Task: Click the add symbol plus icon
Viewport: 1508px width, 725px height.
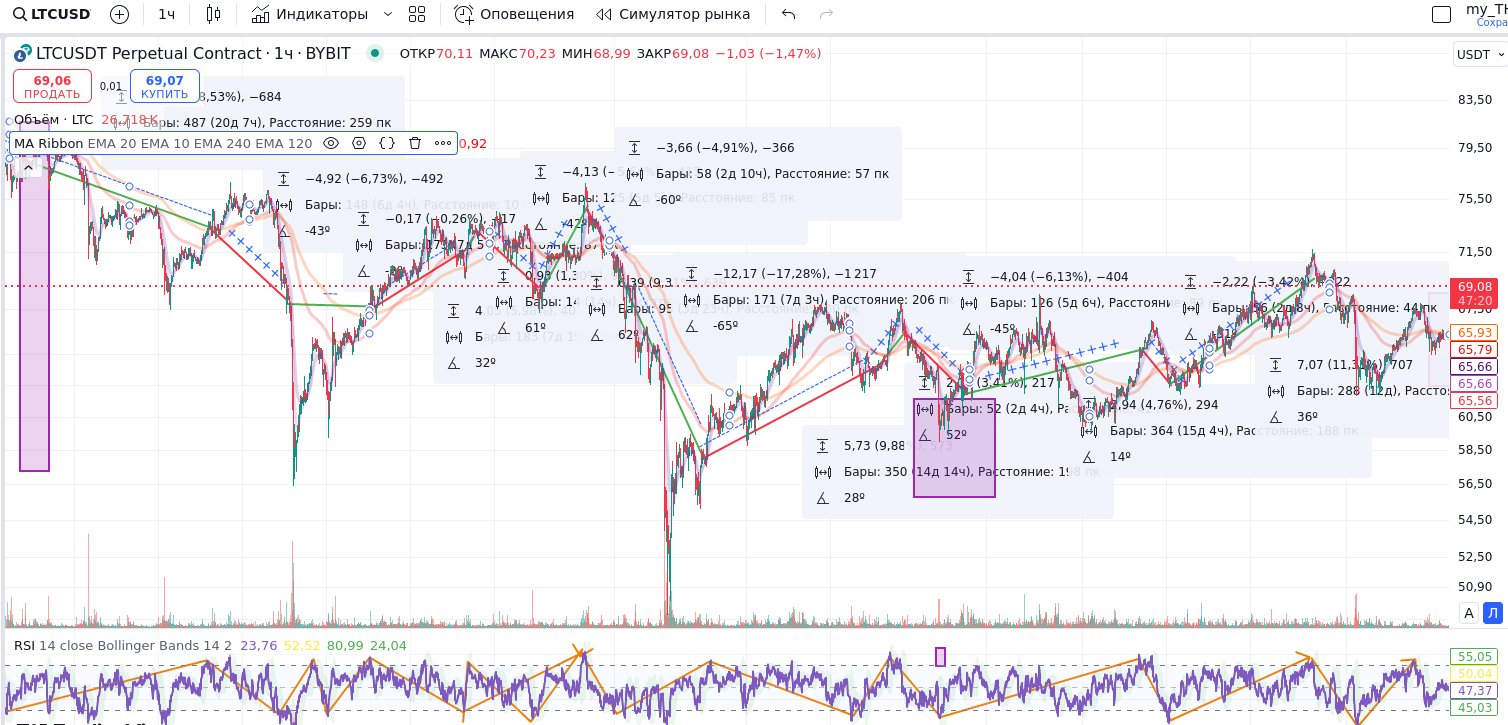Action: tap(119, 14)
